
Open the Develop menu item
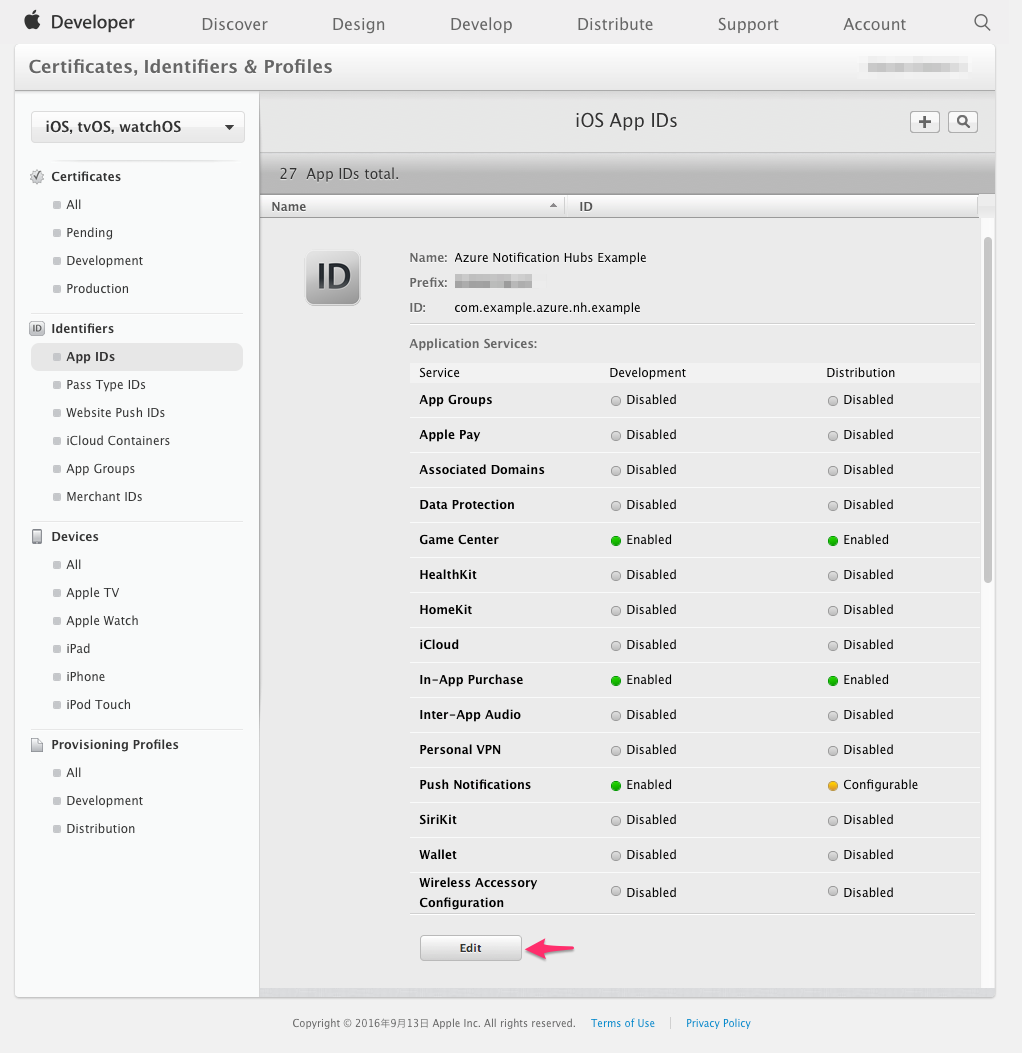click(481, 23)
